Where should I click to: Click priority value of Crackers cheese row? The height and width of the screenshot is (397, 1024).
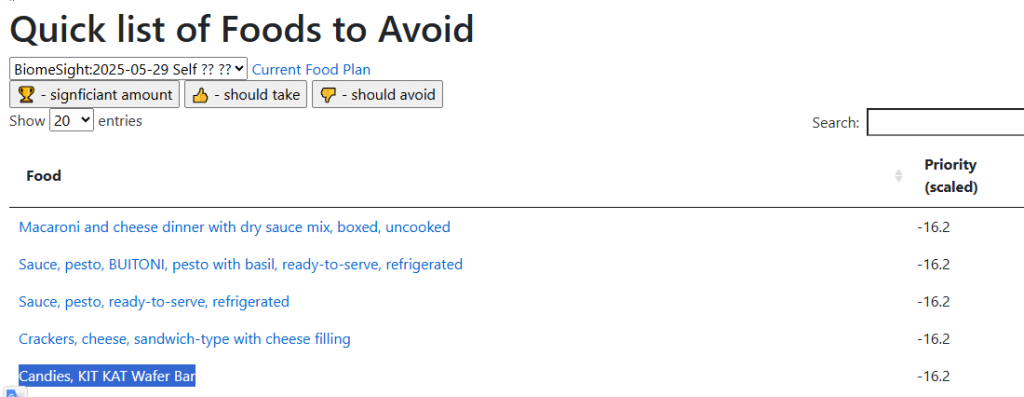(933, 339)
